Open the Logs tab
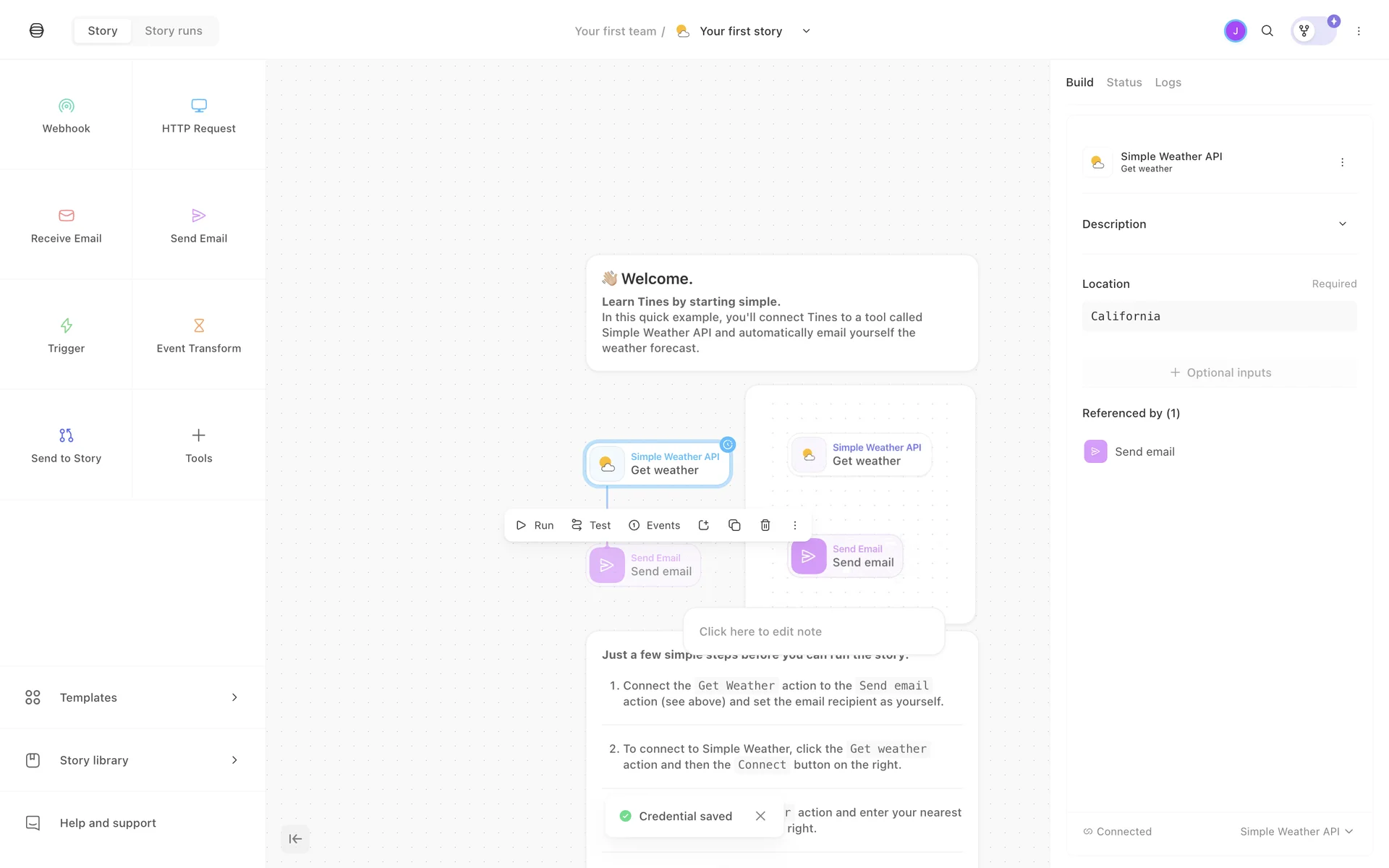This screenshot has width=1389, height=868. click(x=1168, y=82)
